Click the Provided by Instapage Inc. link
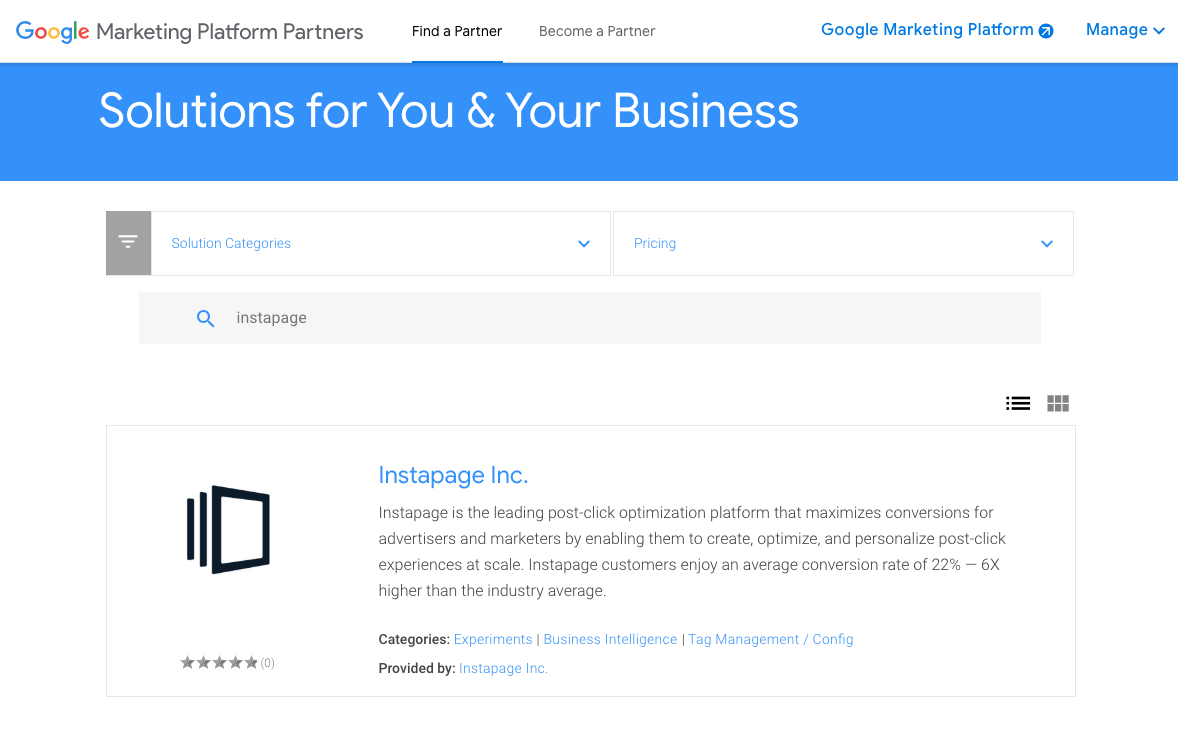This screenshot has height=733, width=1178. (x=503, y=668)
